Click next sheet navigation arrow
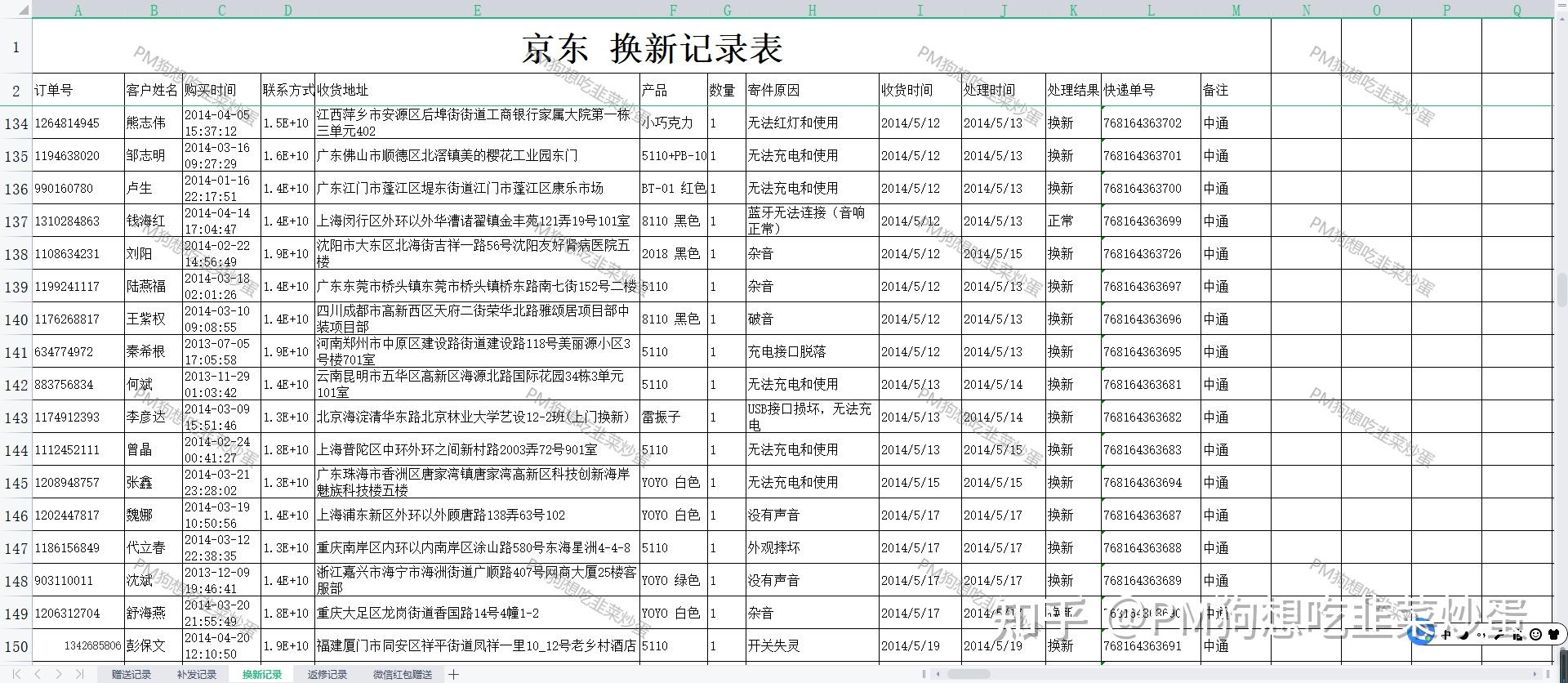The width and height of the screenshot is (1568, 683). pos(58,674)
